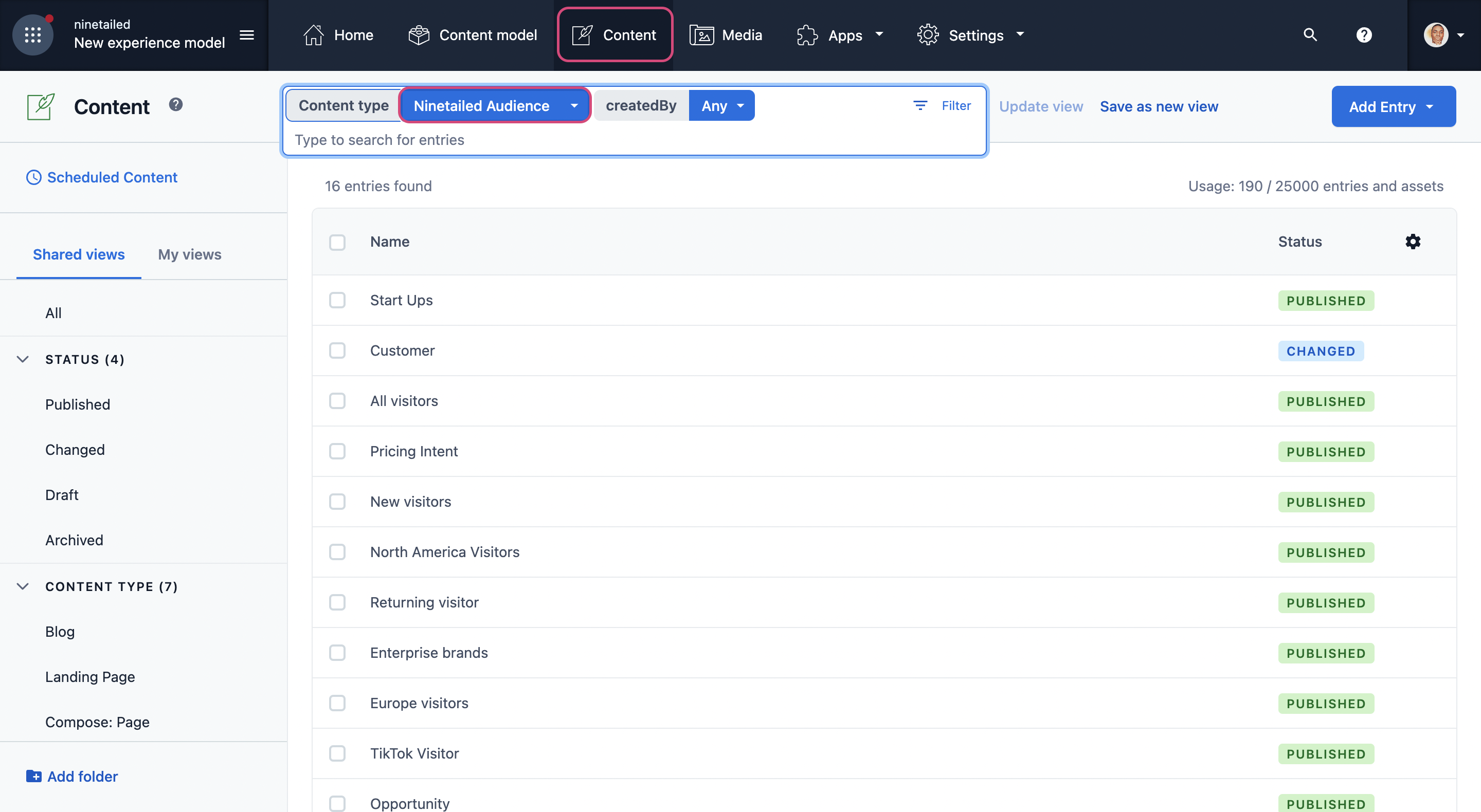Check the Start Ups entry checkbox
The height and width of the screenshot is (812, 1481).
pos(337,300)
